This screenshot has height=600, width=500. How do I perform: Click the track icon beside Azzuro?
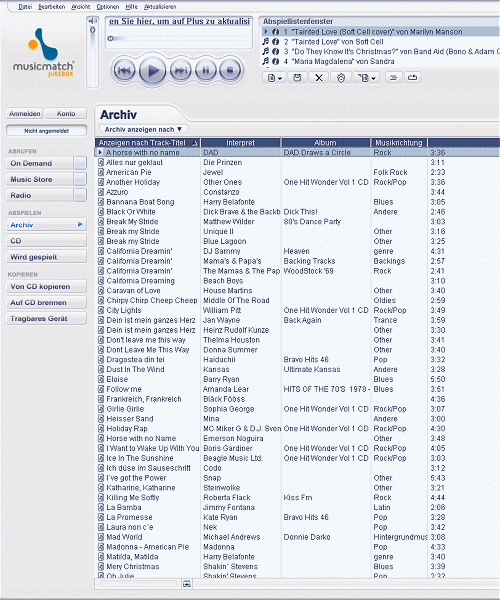(x=101, y=192)
